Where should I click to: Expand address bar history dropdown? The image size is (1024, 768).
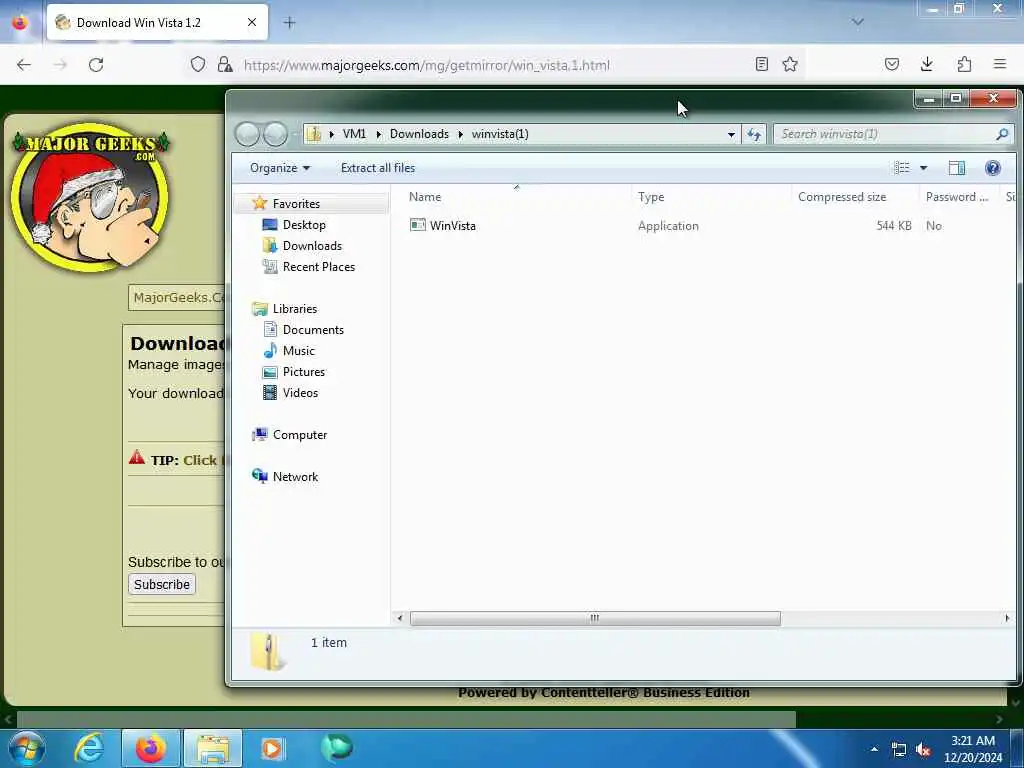[731, 134]
